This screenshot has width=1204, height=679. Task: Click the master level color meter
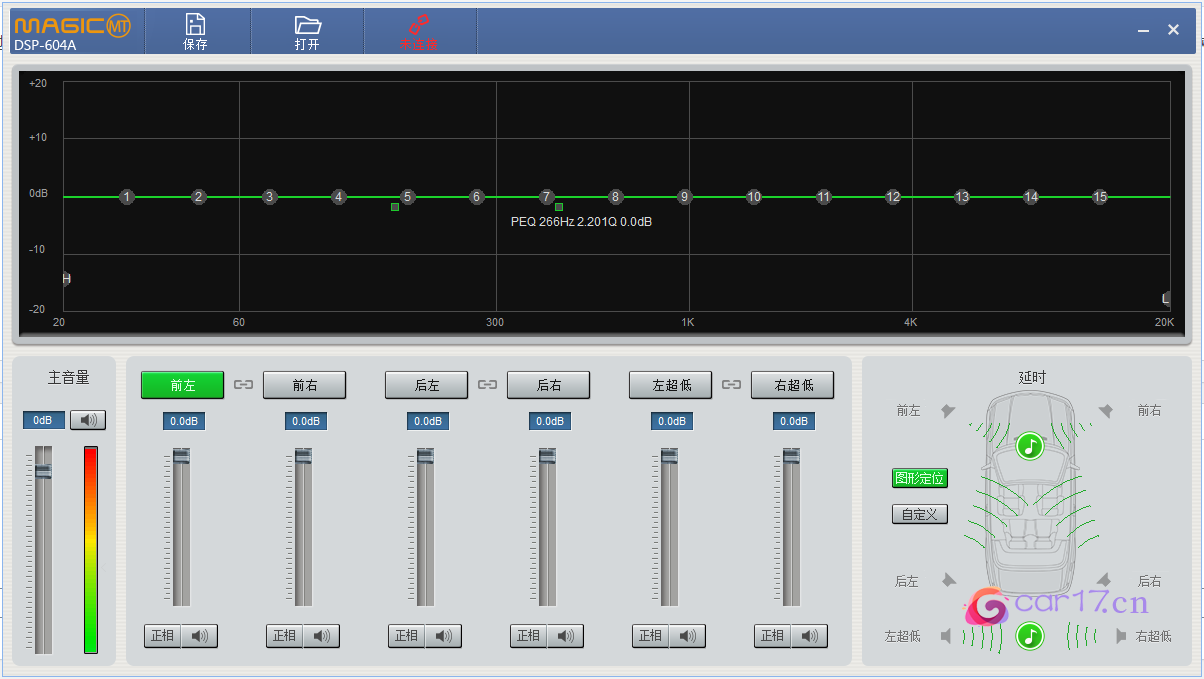(91, 550)
